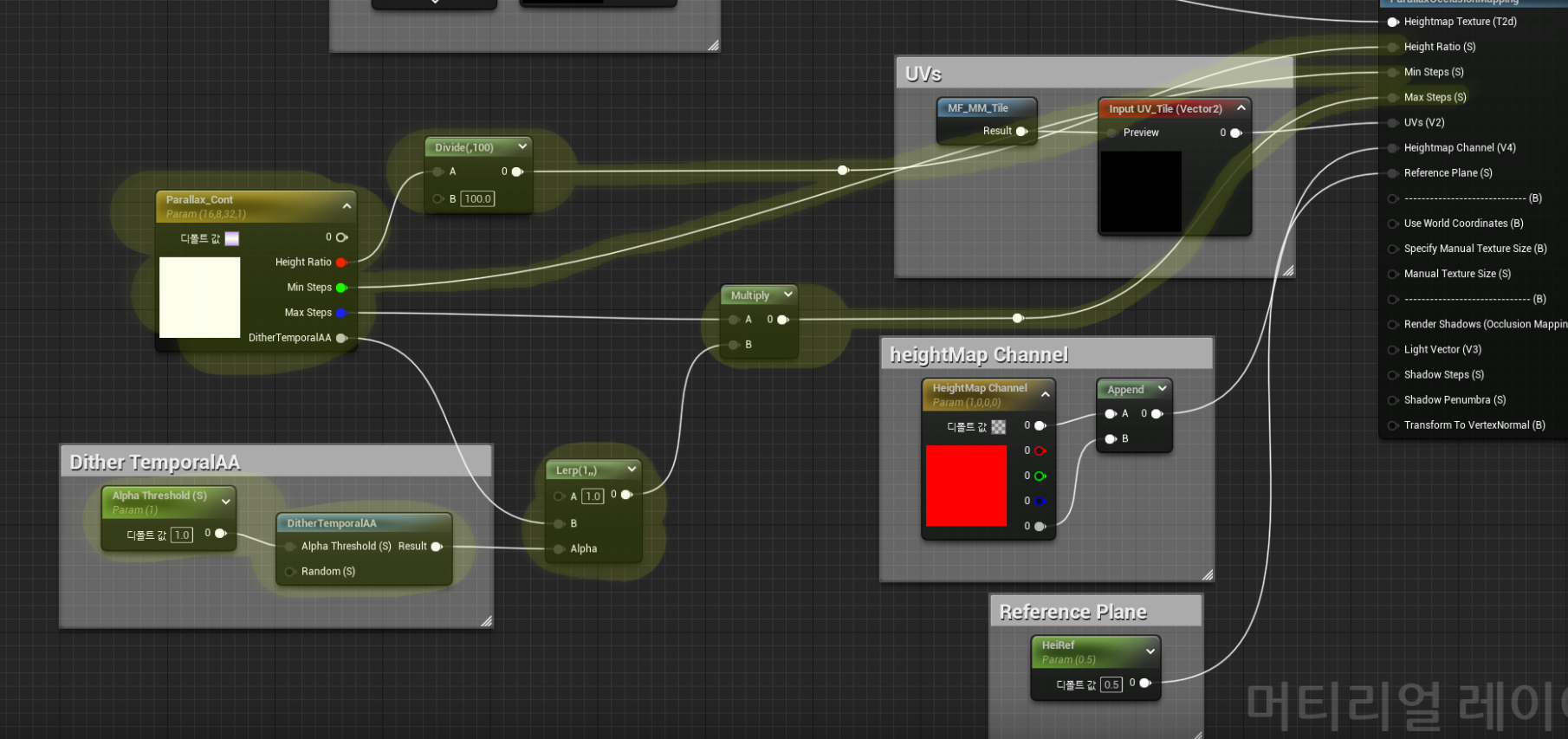Click the DitherTemporalAA Result output pin
The height and width of the screenshot is (739, 1568).
point(437,547)
